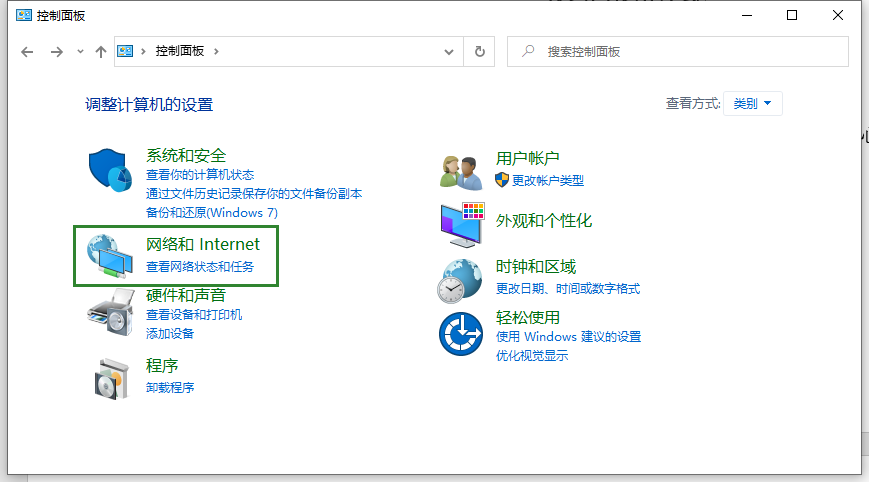The height and width of the screenshot is (482, 869).
Task: Click the 网络和 Internet globe icon
Action: (109, 256)
